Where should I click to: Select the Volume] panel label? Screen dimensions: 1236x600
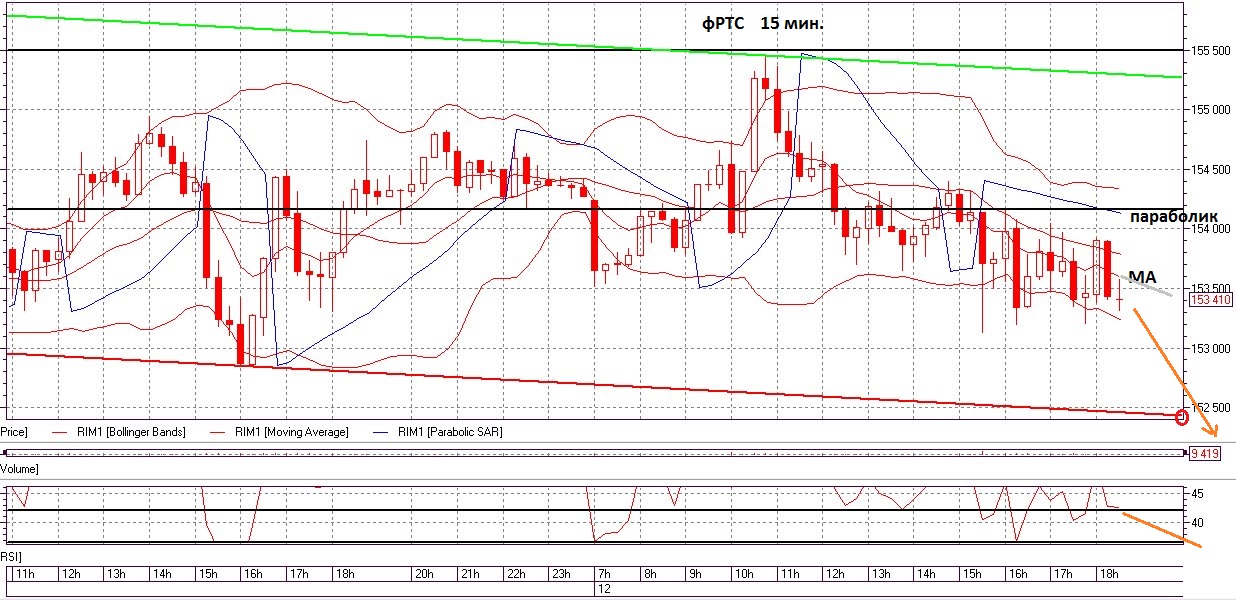click(19, 468)
